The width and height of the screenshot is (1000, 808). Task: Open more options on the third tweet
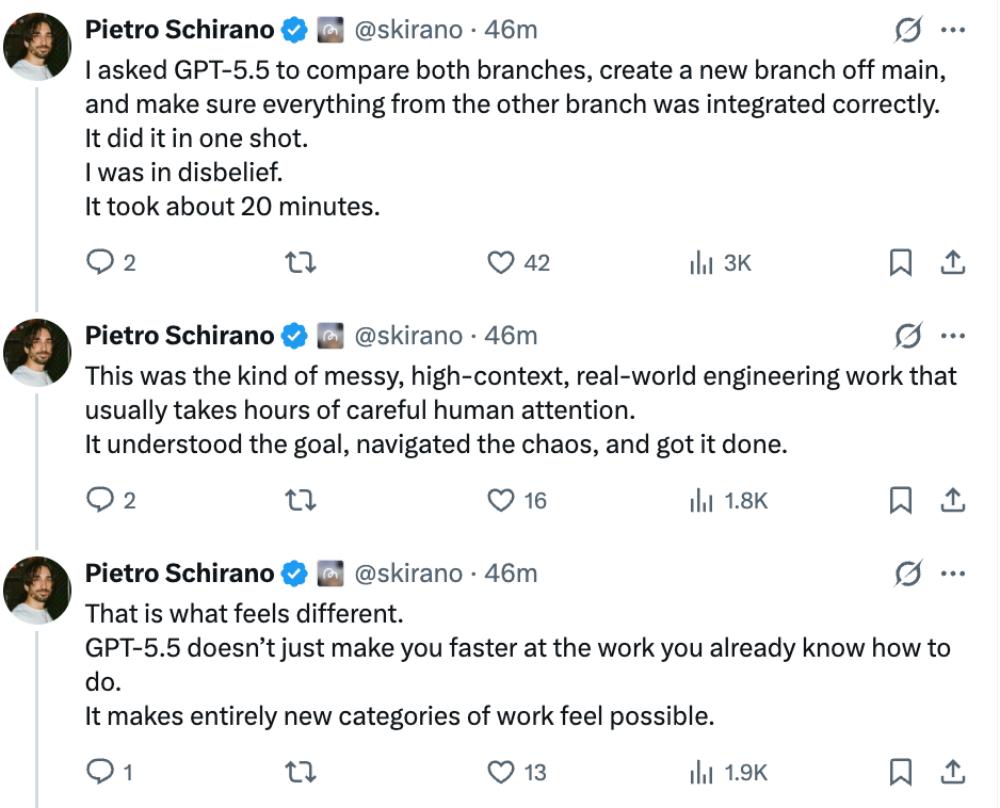pos(953,573)
